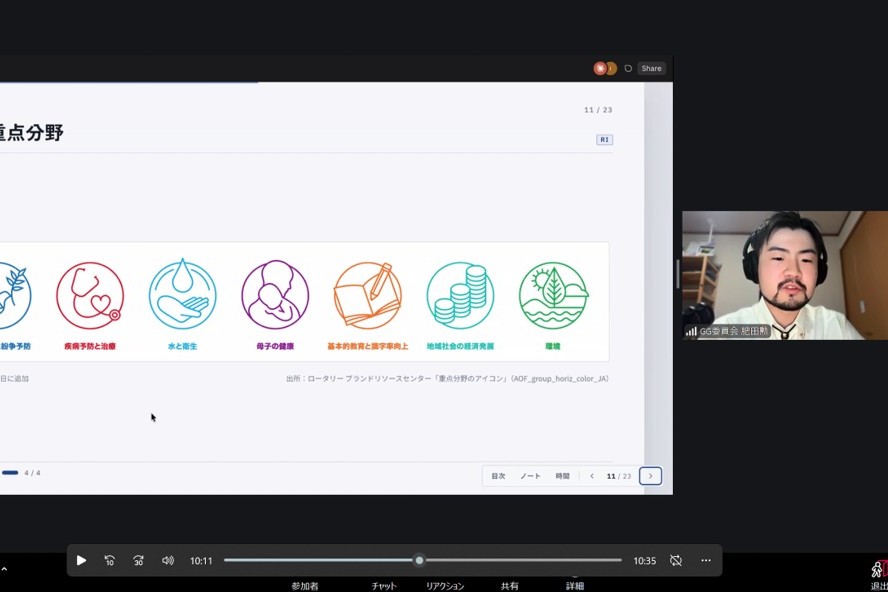
Task: Open the ノート notes panel
Action: (x=530, y=476)
